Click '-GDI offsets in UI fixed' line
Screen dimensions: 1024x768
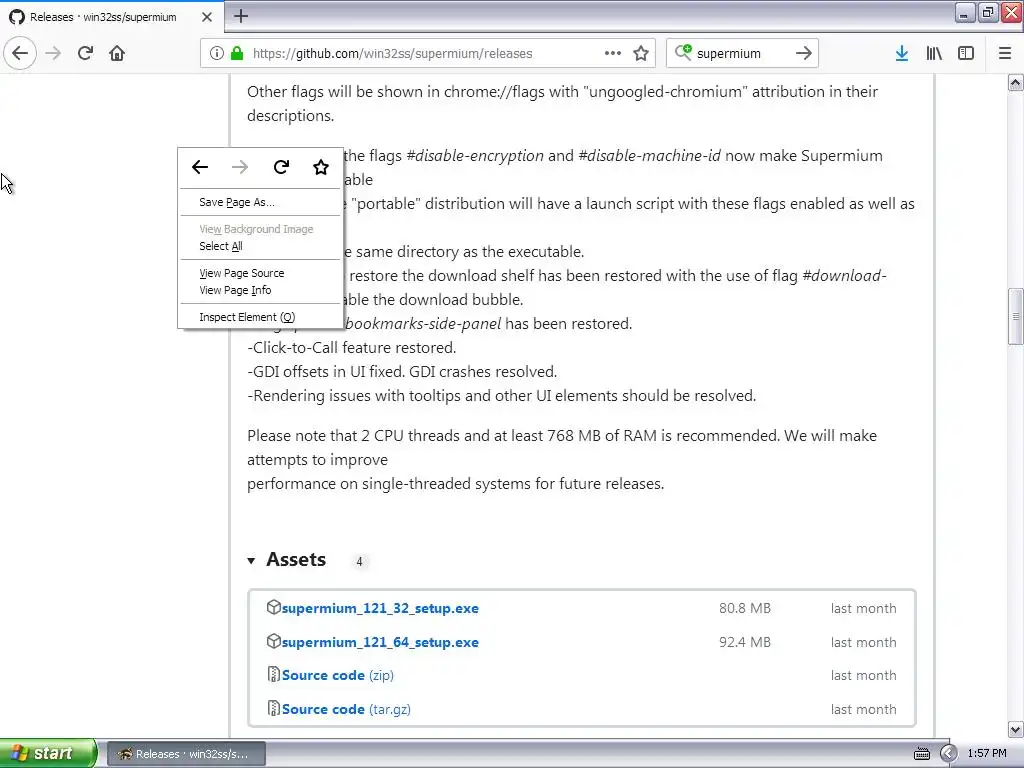click(x=402, y=372)
